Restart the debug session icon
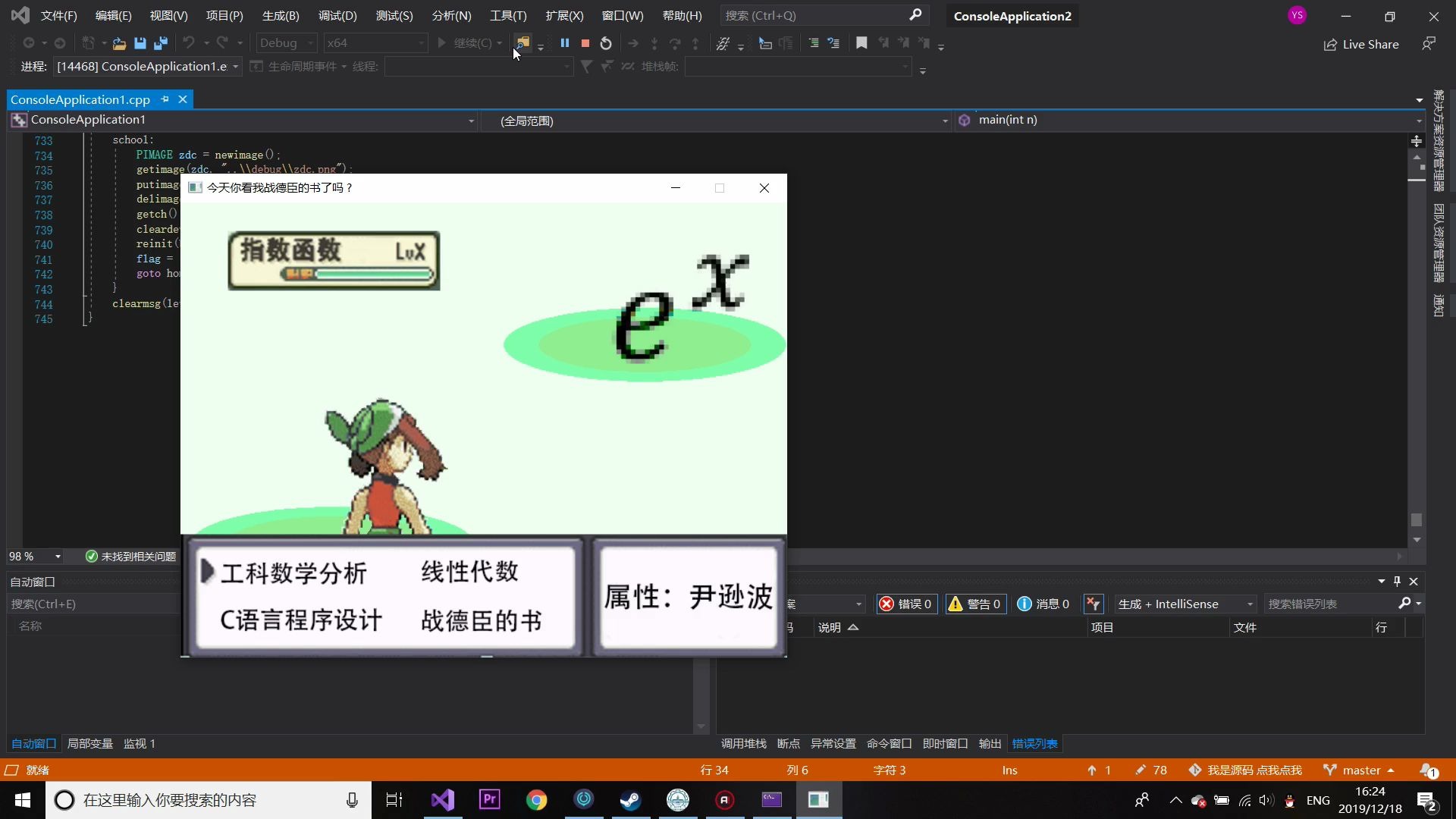This screenshot has width=1456, height=819. click(605, 43)
